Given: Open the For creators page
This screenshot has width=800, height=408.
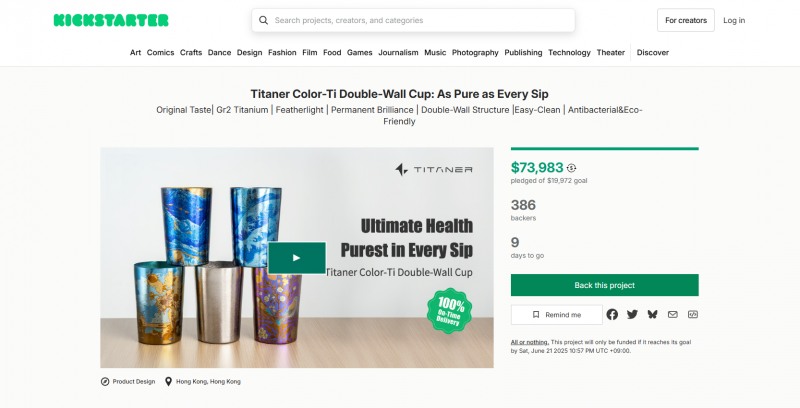Looking at the screenshot, I should pyautogui.click(x=686, y=20).
